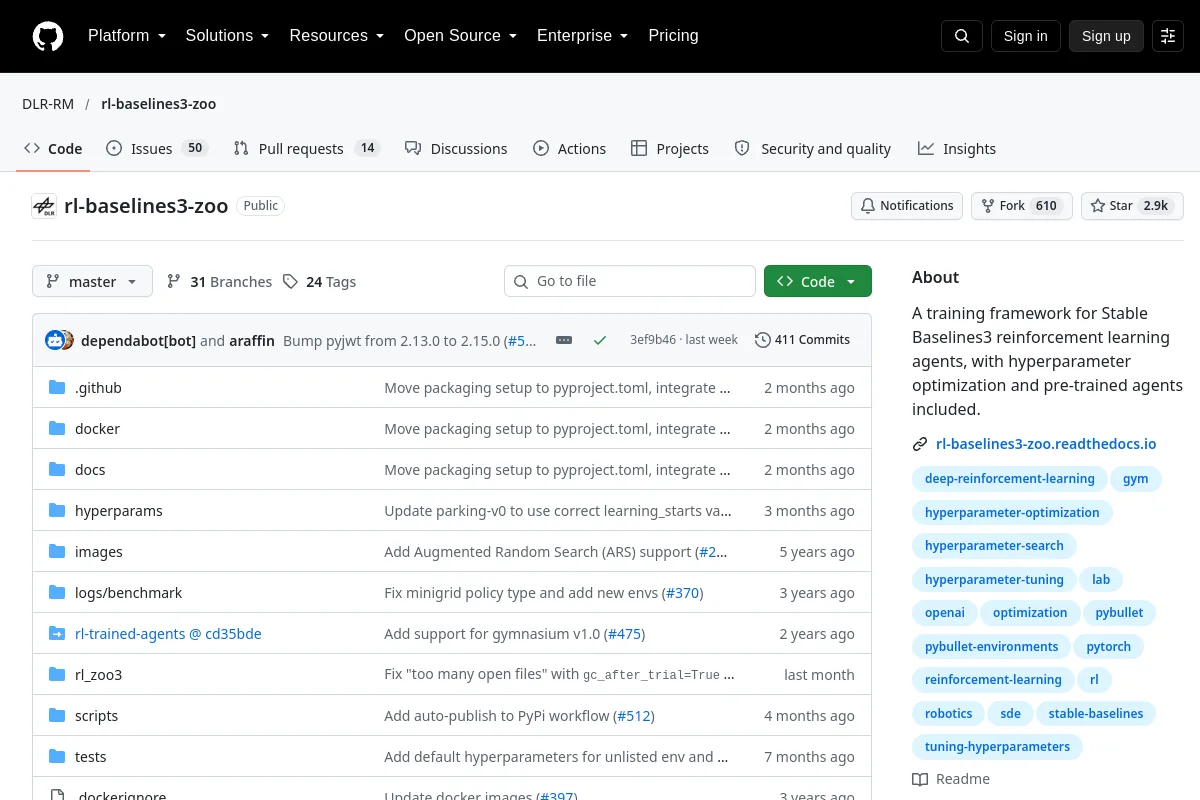Switch to the Pull requests tab
Screen dimensions: 1200x800
coord(306,149)
